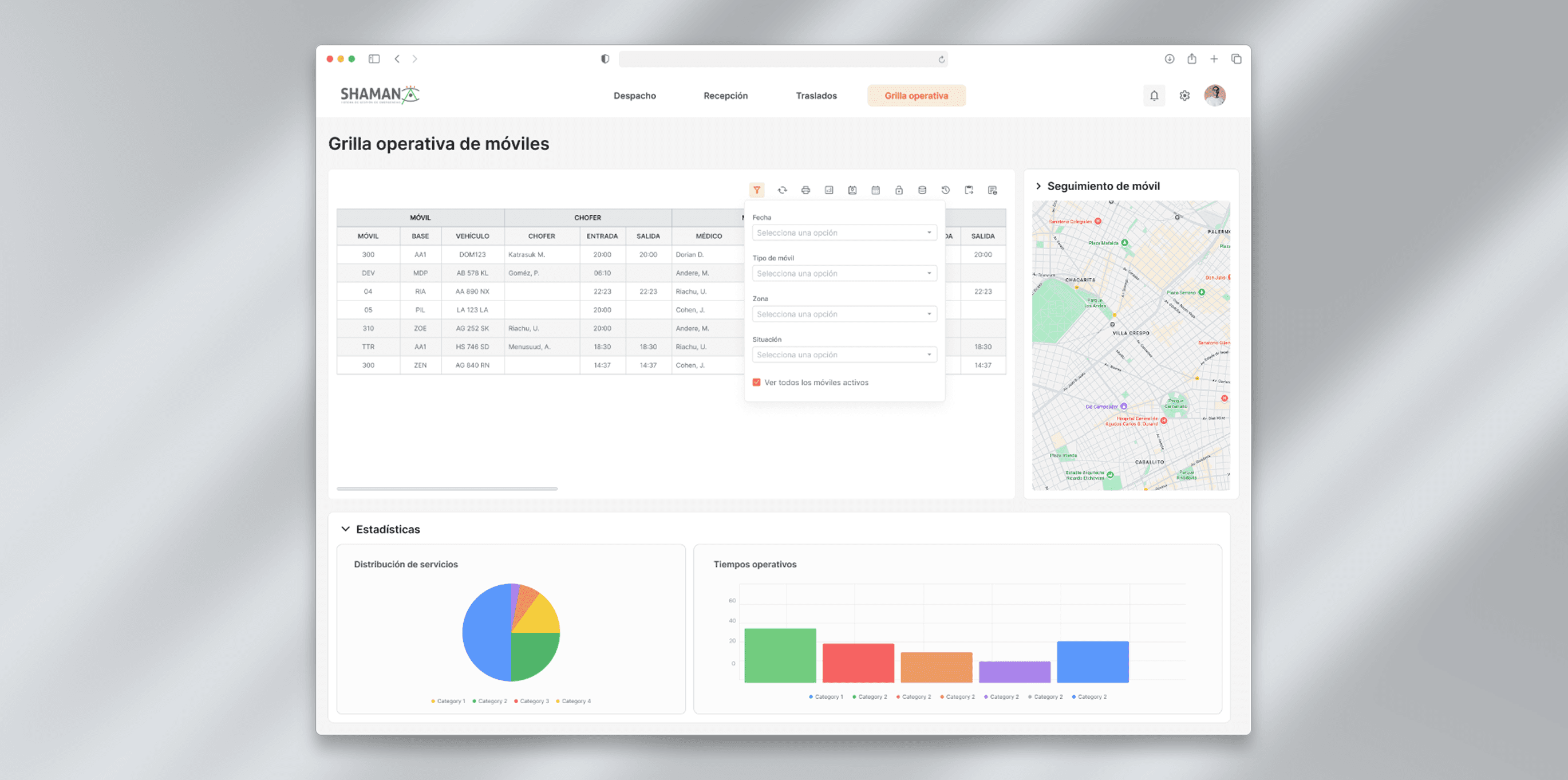
Task: Print the grid via printer icon
Action: click(805, 190)
